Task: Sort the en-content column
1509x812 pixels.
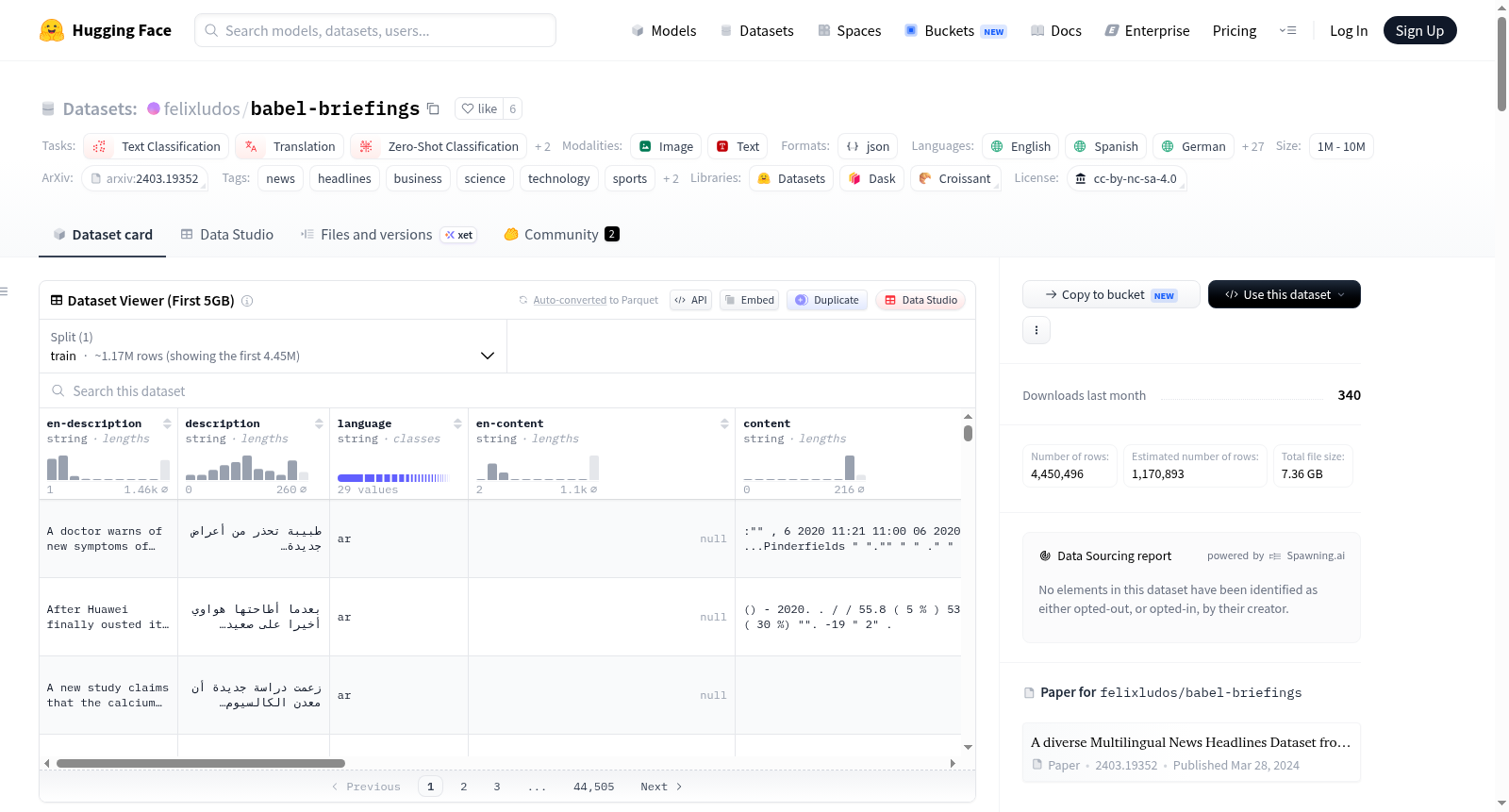Action: coord(724,423)
